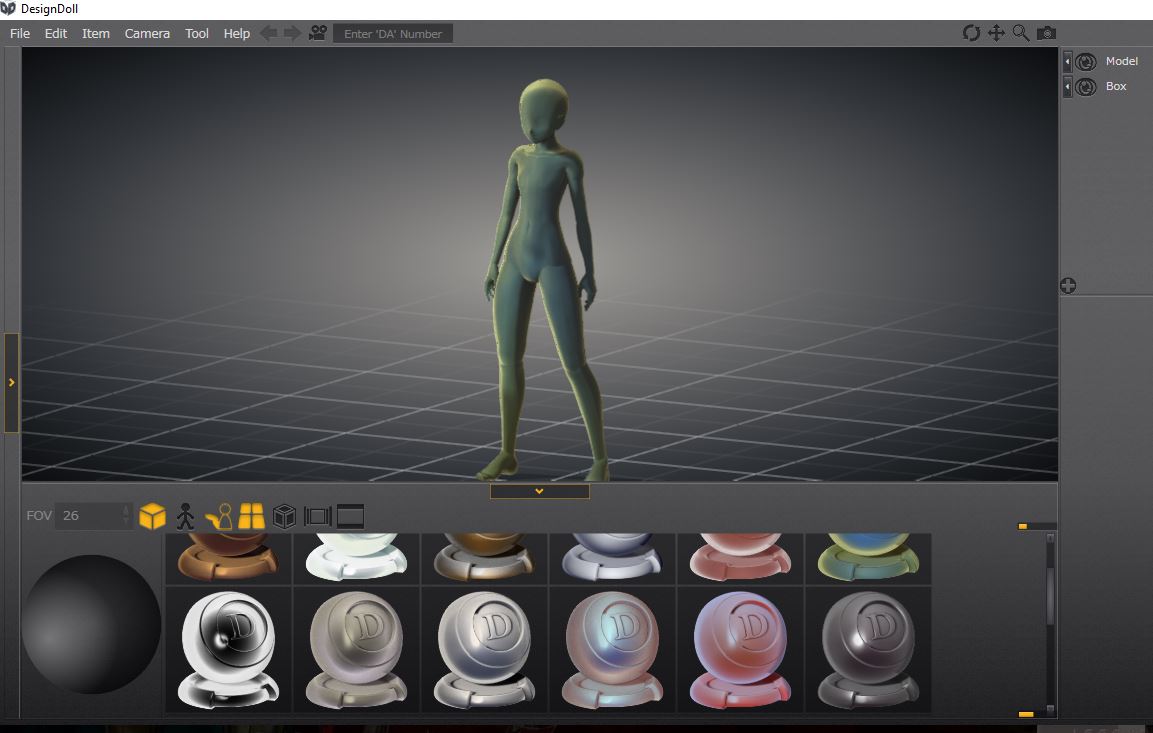The image size is (1153, 733).
Task: Click the large dark material preview sphere
Action: click(91, 624)
